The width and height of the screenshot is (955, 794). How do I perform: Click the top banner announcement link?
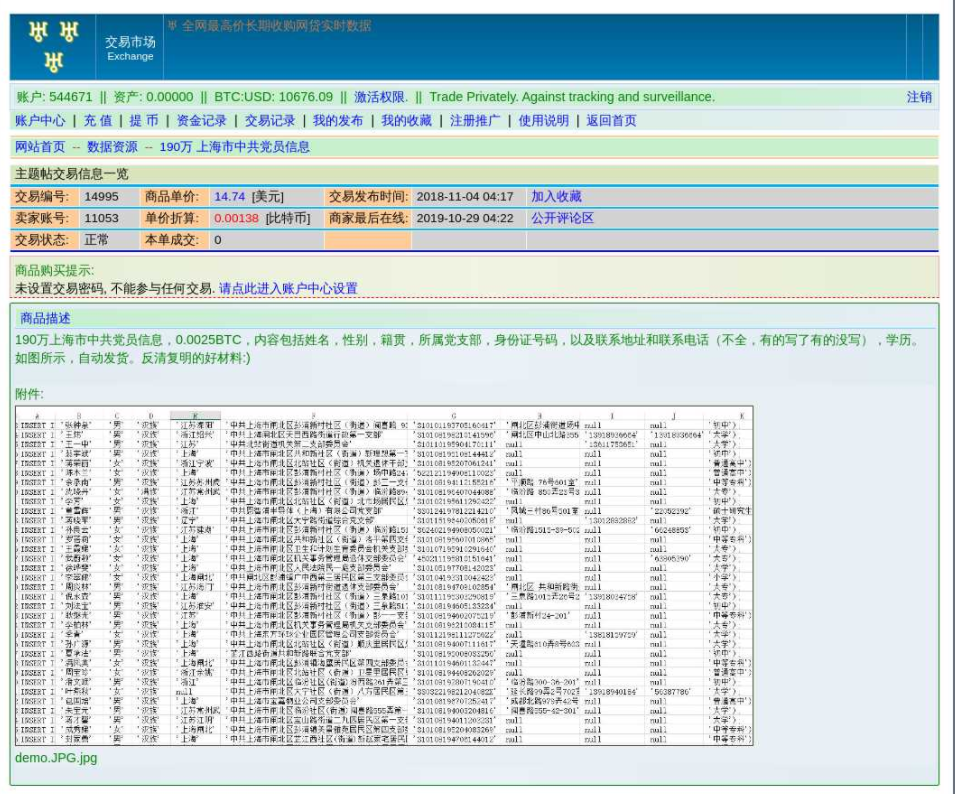276,25
